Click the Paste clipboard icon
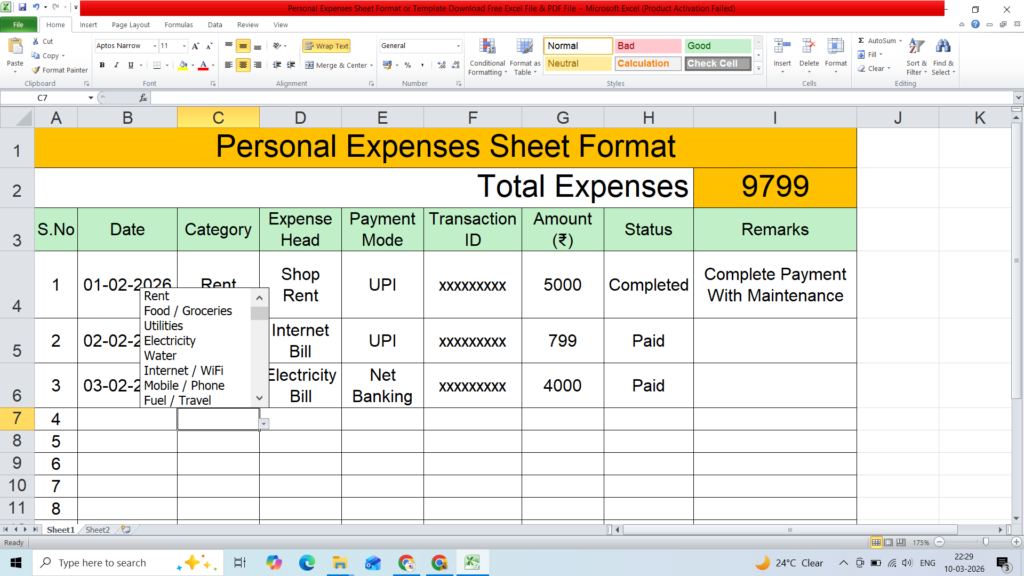Screen dimensions: 1024x576 pyautogui.click(x=14, y=47)
